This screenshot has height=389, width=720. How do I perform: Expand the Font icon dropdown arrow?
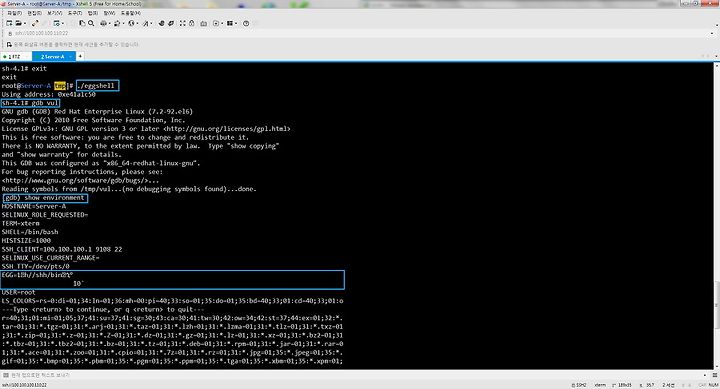[x=152, y=23]
